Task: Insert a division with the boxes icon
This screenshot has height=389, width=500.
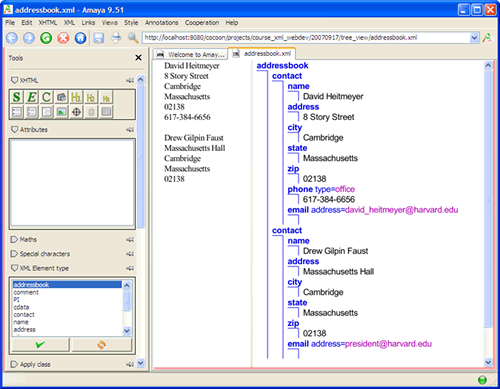Action: pyautogui.click(x=61, y=97)
